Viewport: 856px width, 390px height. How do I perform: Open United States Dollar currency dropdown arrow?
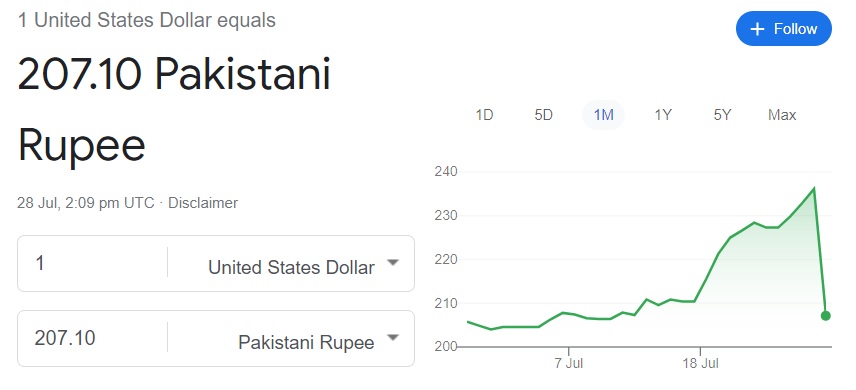tap(393, 263)
